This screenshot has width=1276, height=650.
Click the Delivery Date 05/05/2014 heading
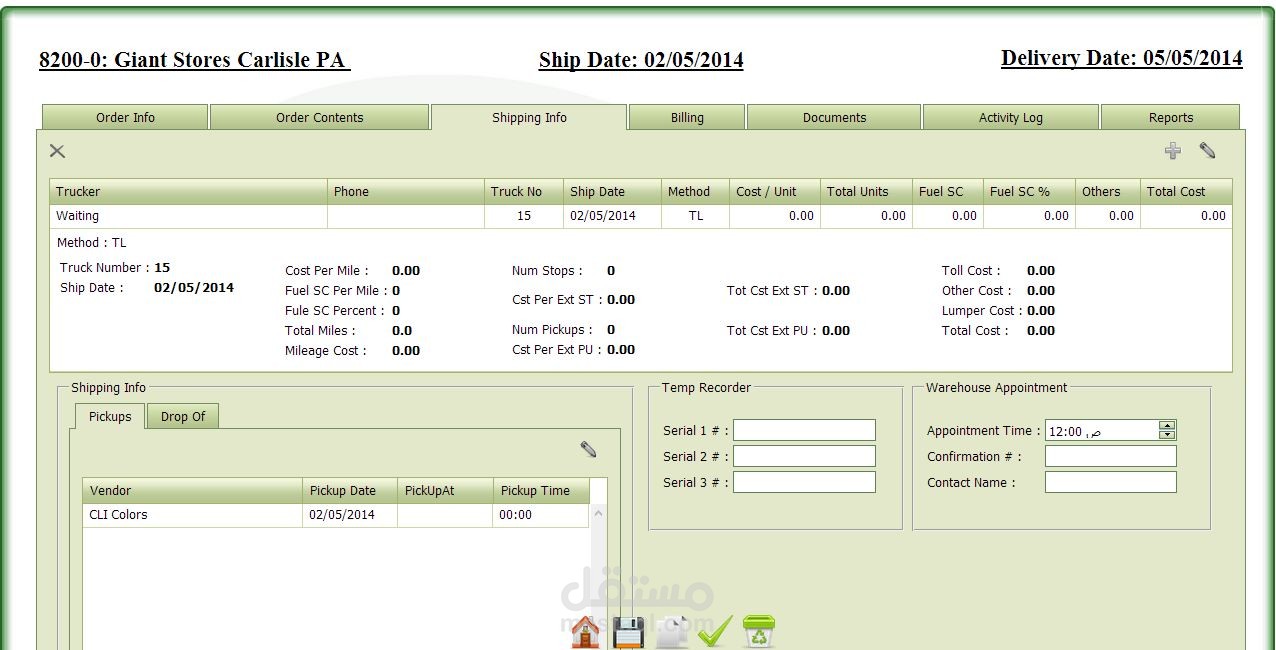click(x=1122, y=58)
